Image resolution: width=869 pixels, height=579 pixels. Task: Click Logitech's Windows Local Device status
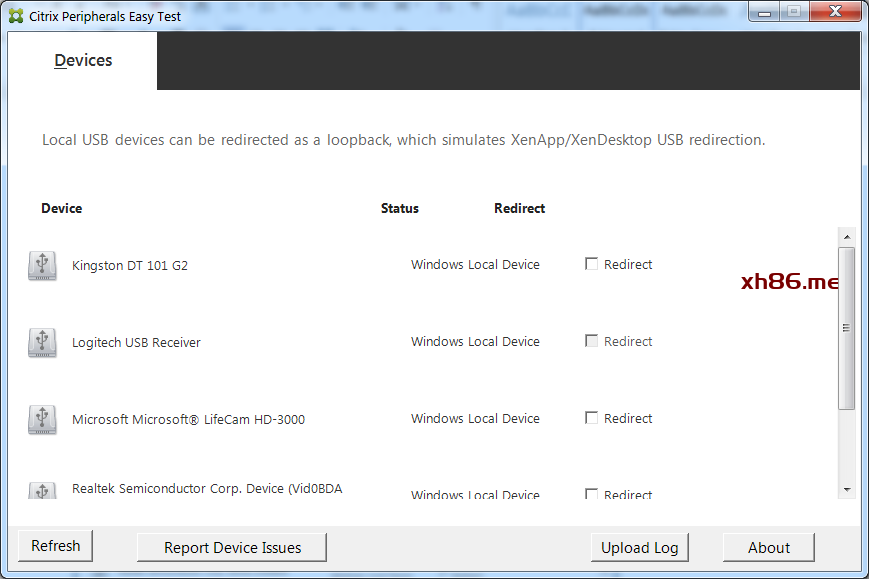475,341
